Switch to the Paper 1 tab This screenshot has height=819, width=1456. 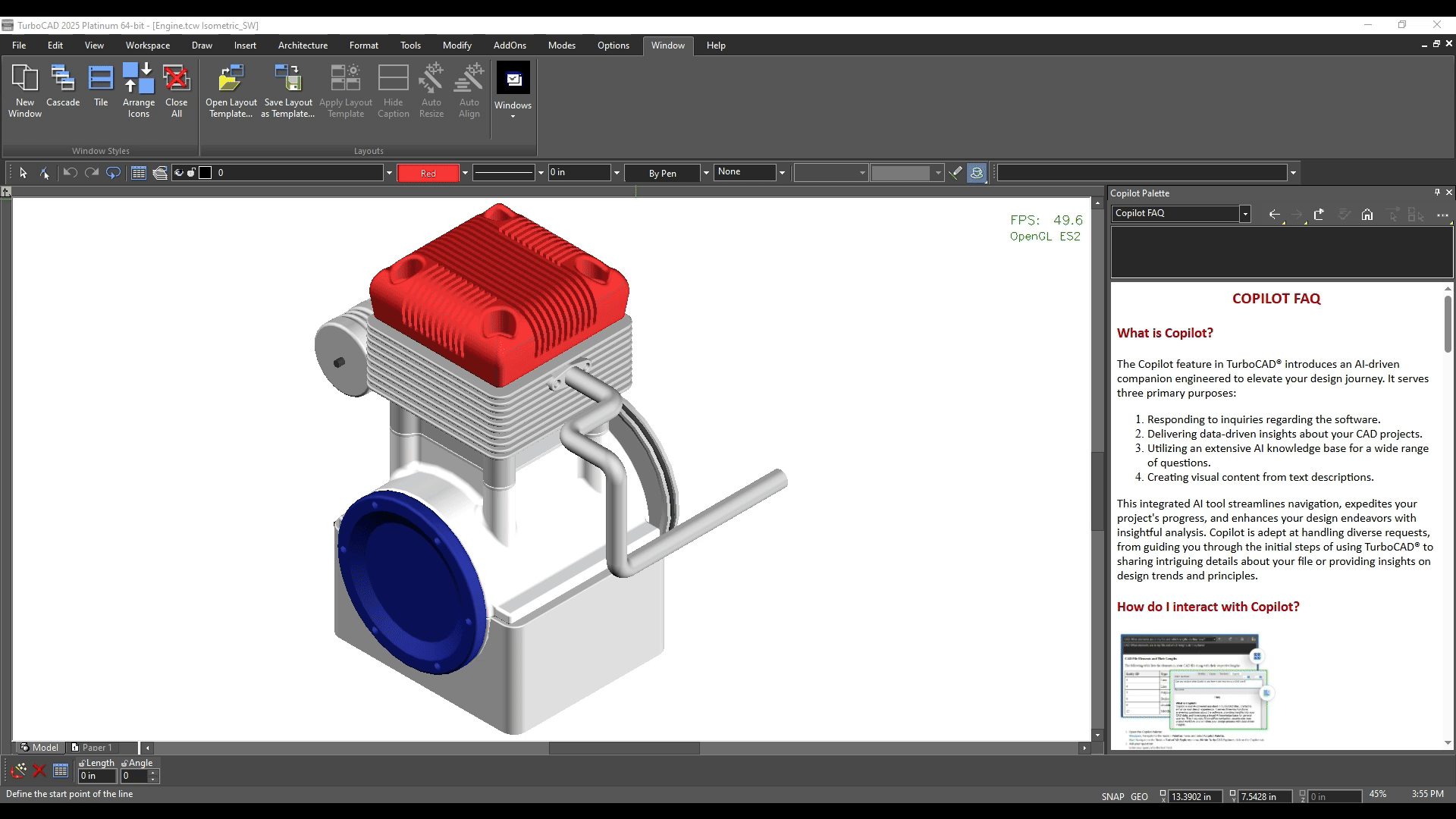pyautogui.click(x=93, y=747)
